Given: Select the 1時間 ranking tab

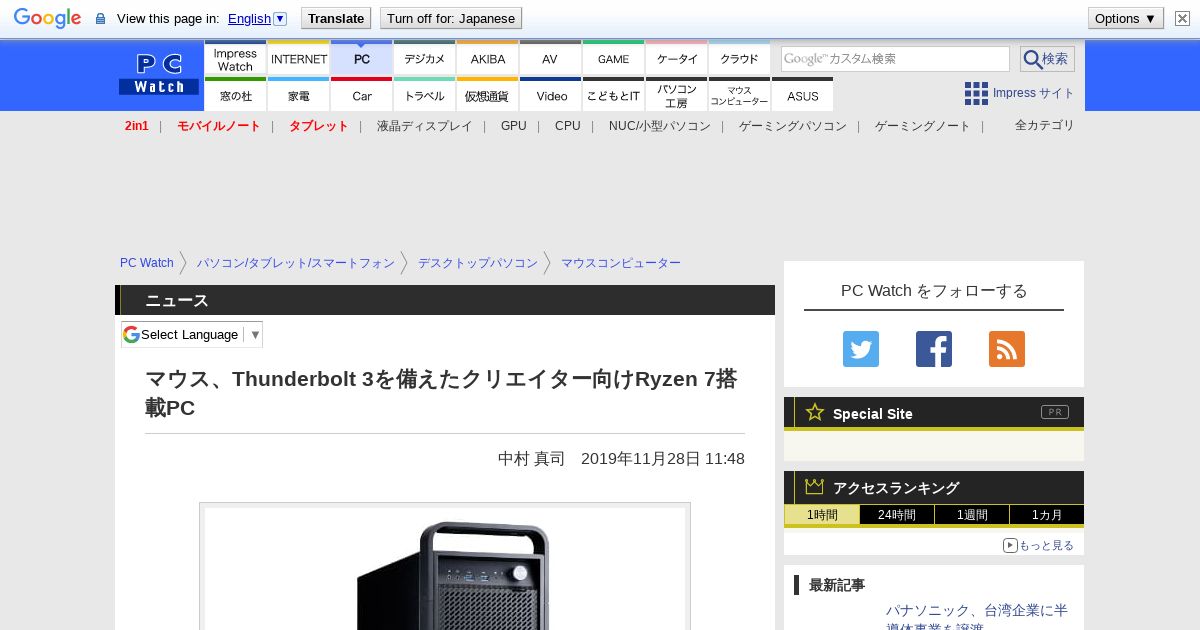Looking at the screenshot, I should point(822,515).
